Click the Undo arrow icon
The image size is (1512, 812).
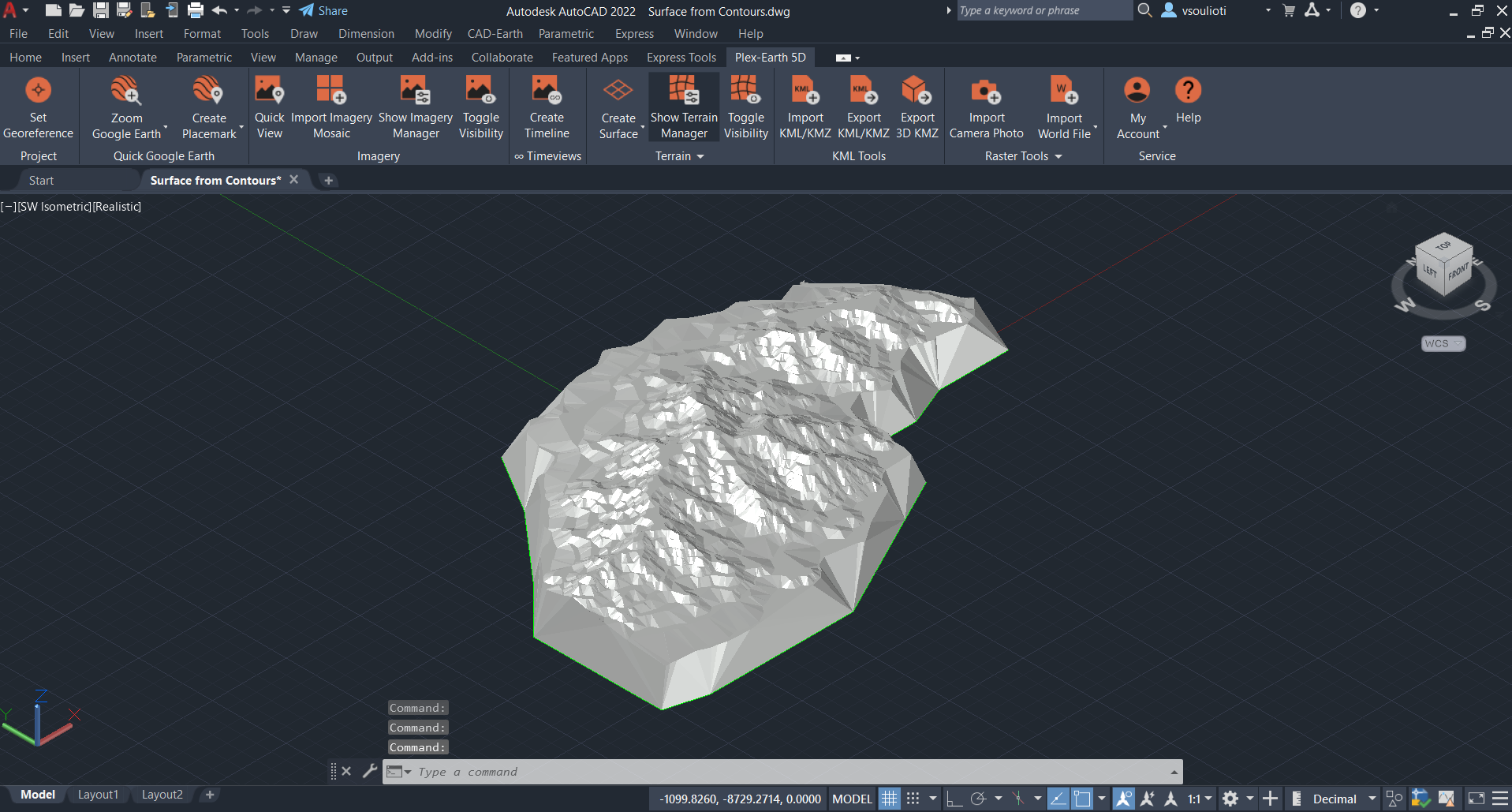(220, 10)
